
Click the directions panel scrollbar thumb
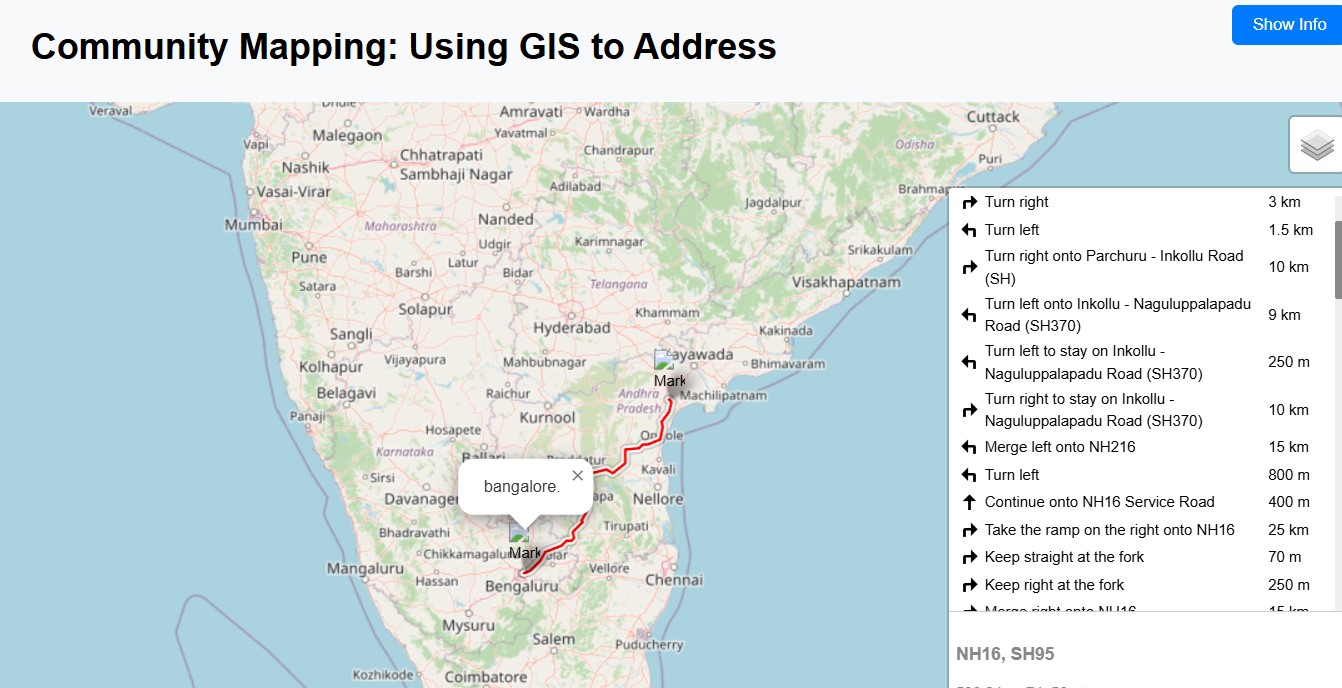(x=1337, y=258)
